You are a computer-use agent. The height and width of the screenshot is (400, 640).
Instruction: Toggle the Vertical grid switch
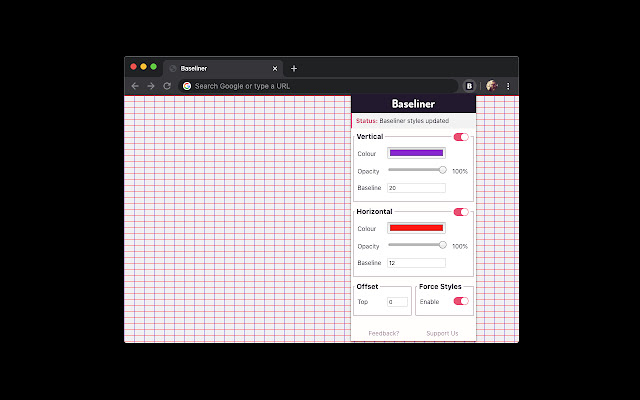coord(461,137)
